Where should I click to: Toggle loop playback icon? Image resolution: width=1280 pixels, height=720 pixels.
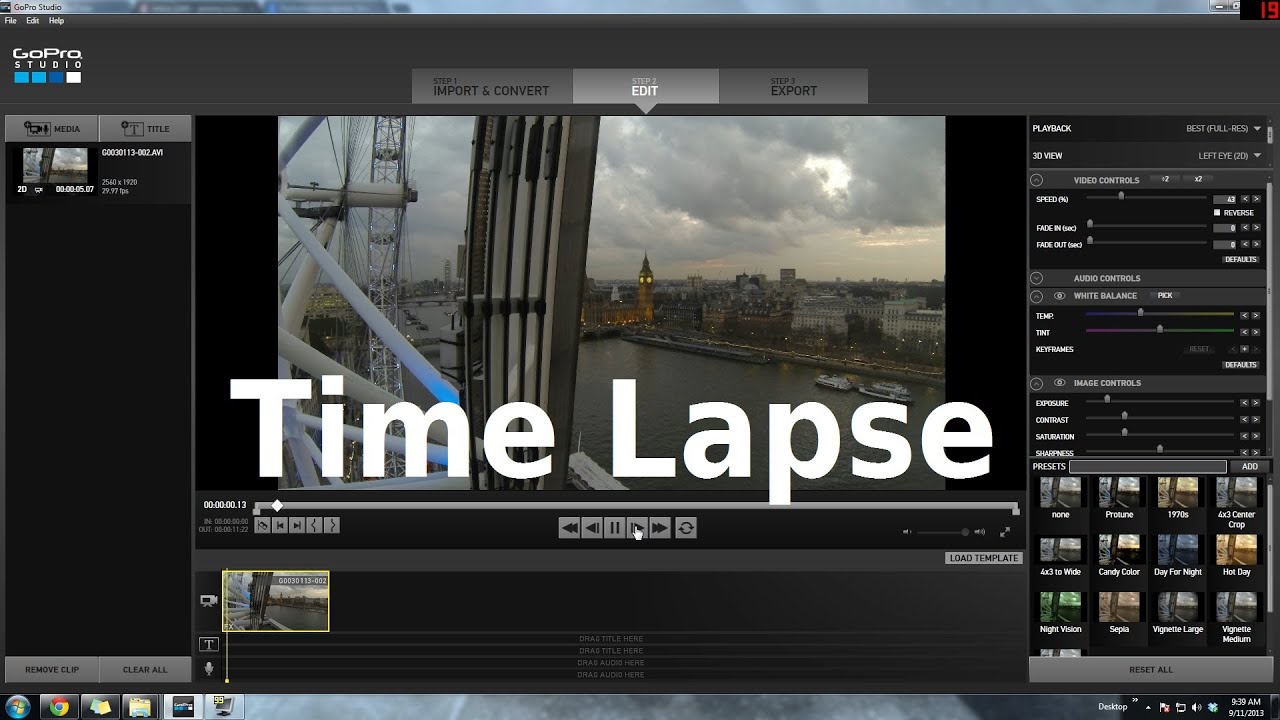click(686, 528)
